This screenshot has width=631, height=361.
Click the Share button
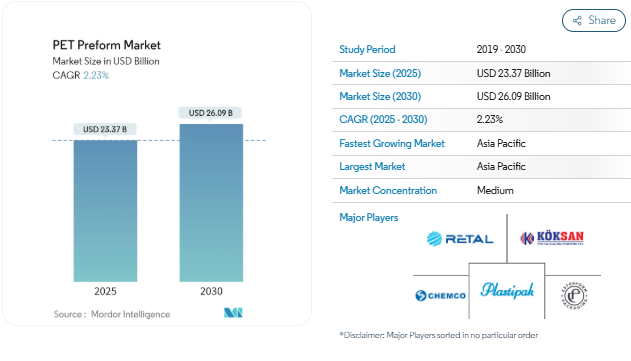[594, 21]
